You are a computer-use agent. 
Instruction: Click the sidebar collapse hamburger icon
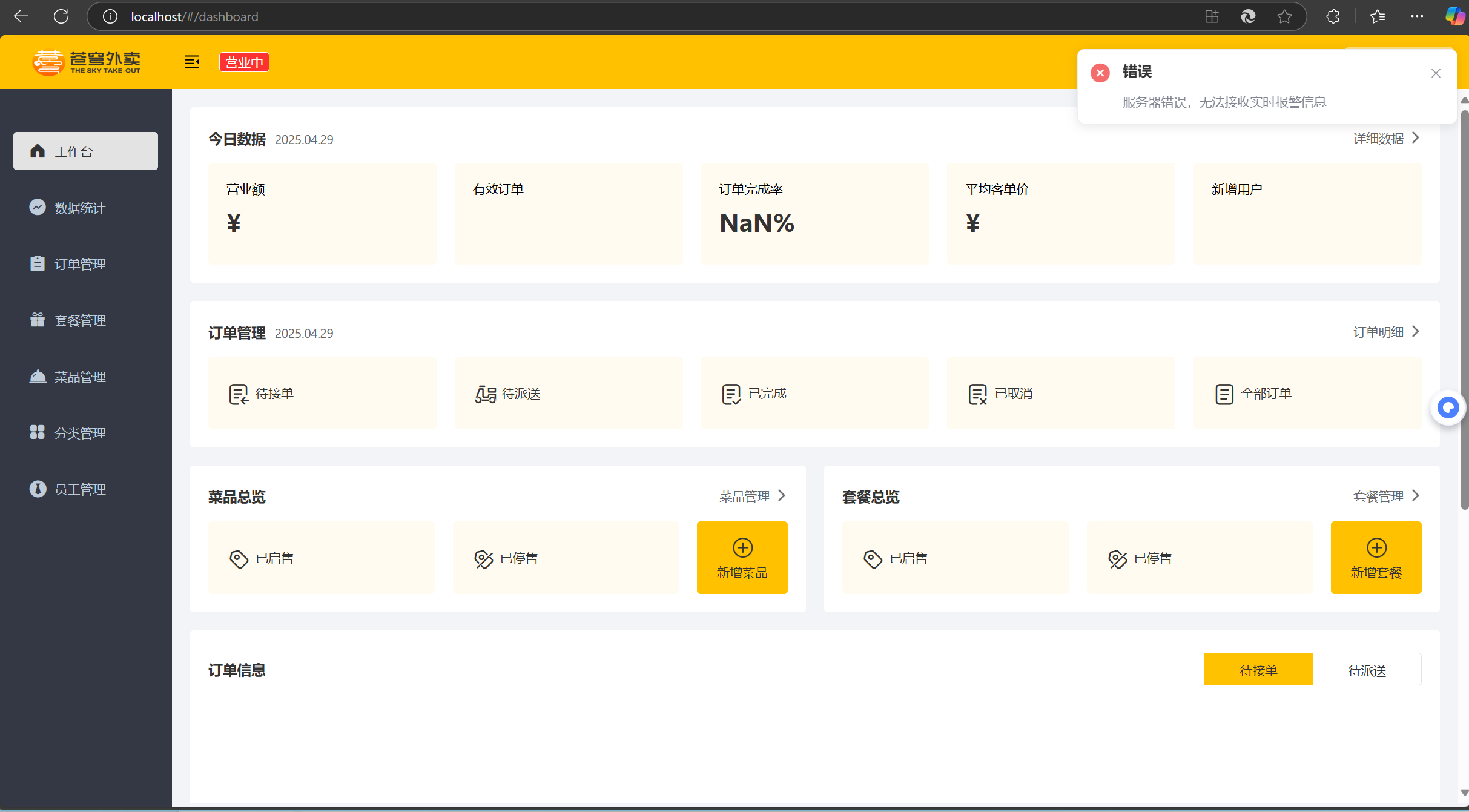click(x=192, y=62)
